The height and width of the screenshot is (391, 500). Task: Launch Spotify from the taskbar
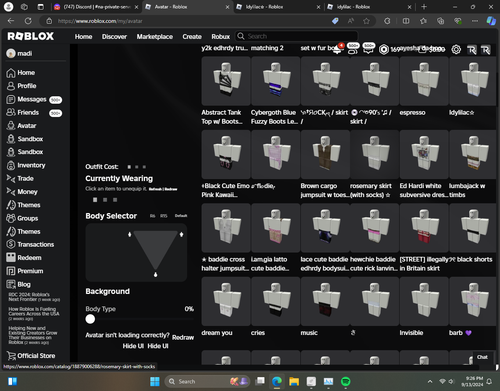346,381
